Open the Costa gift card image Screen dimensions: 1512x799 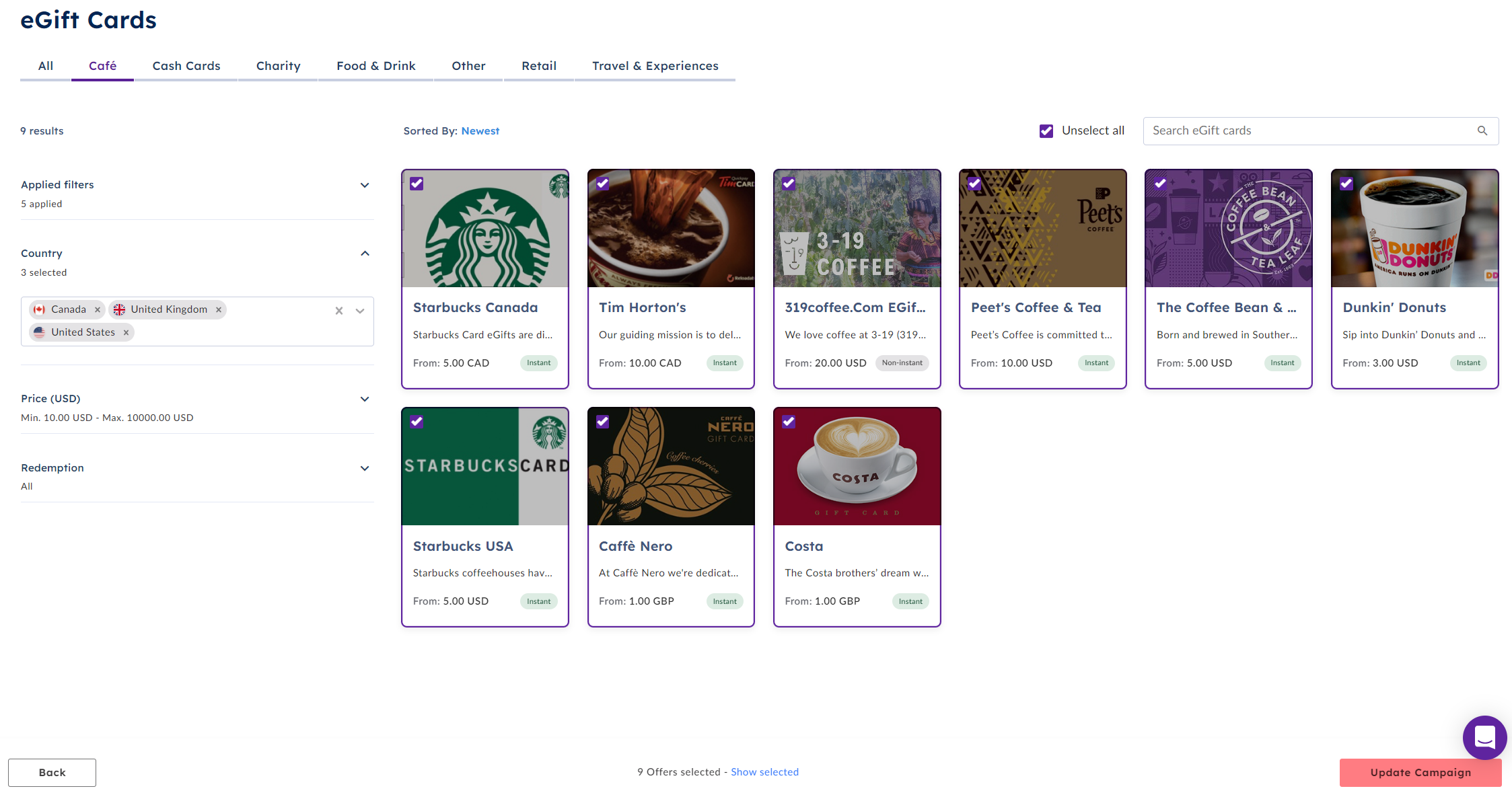coord(857,467)
